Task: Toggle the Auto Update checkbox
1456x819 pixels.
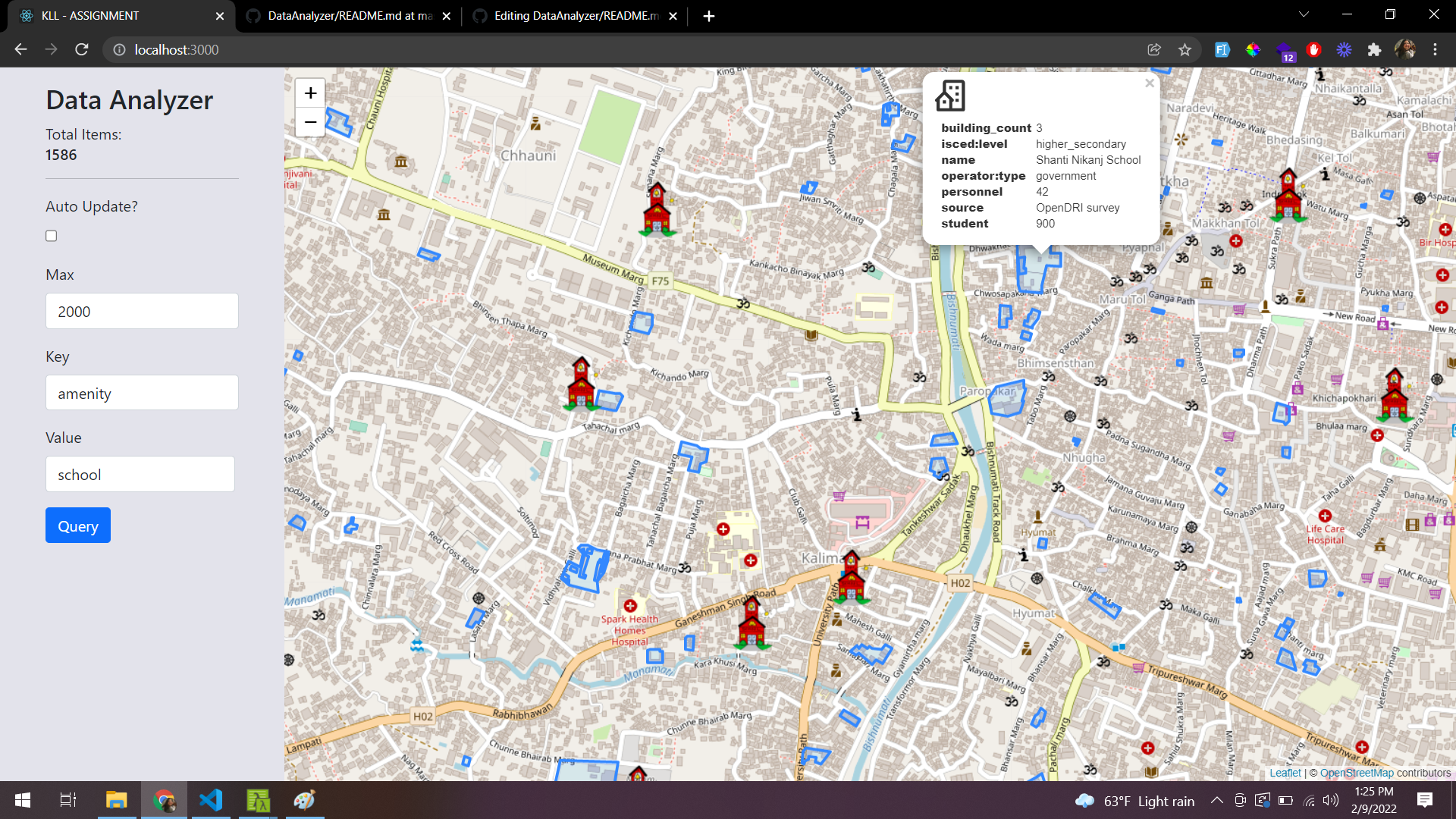Action: [51, 236]
